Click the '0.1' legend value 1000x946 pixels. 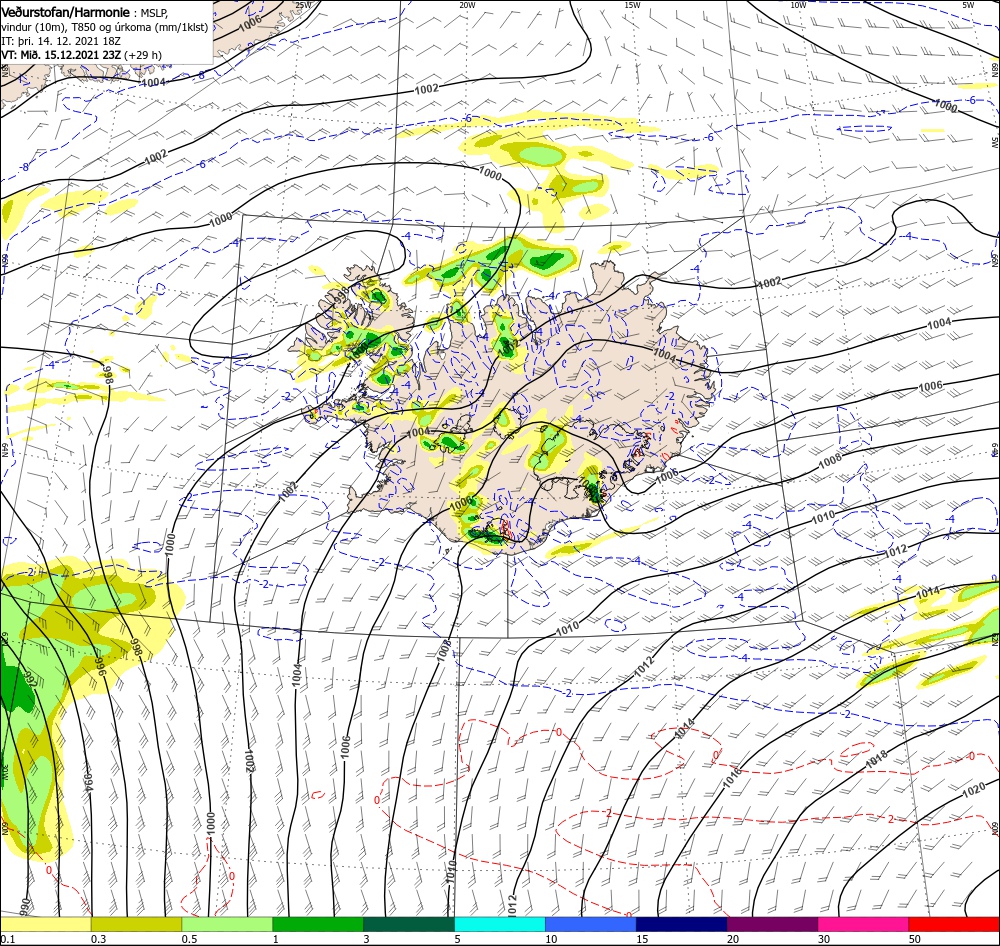(x=8, y=939)
